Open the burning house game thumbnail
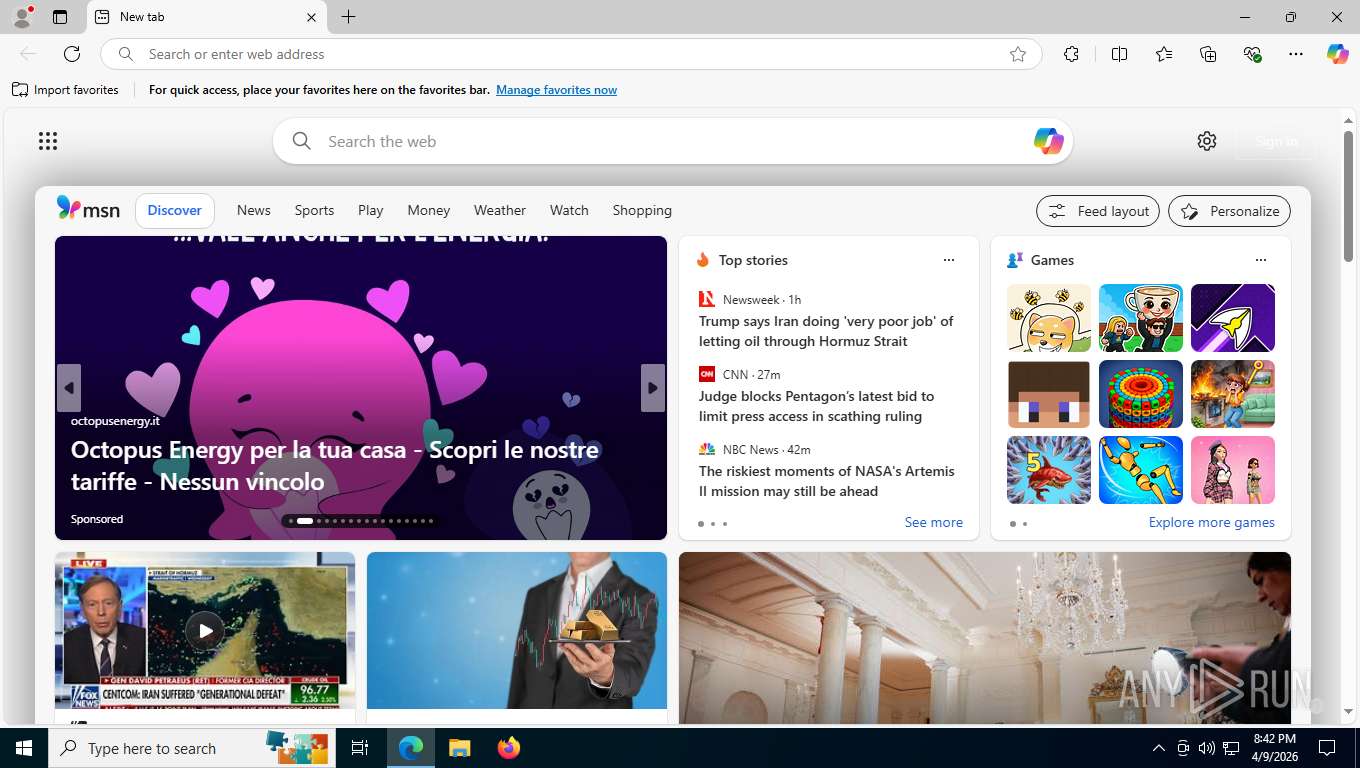 [x=1233, y=394]
